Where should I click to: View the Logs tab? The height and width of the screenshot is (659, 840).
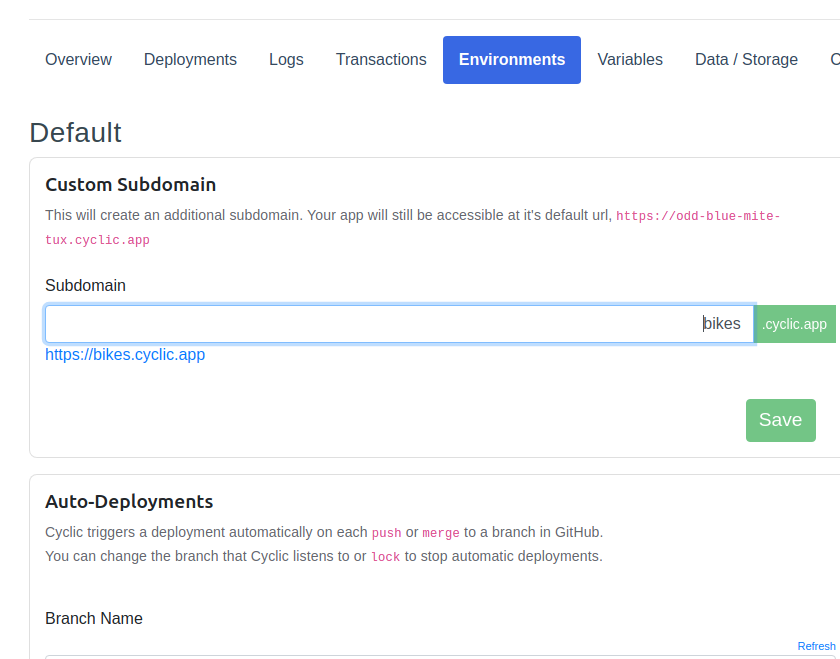286,59
